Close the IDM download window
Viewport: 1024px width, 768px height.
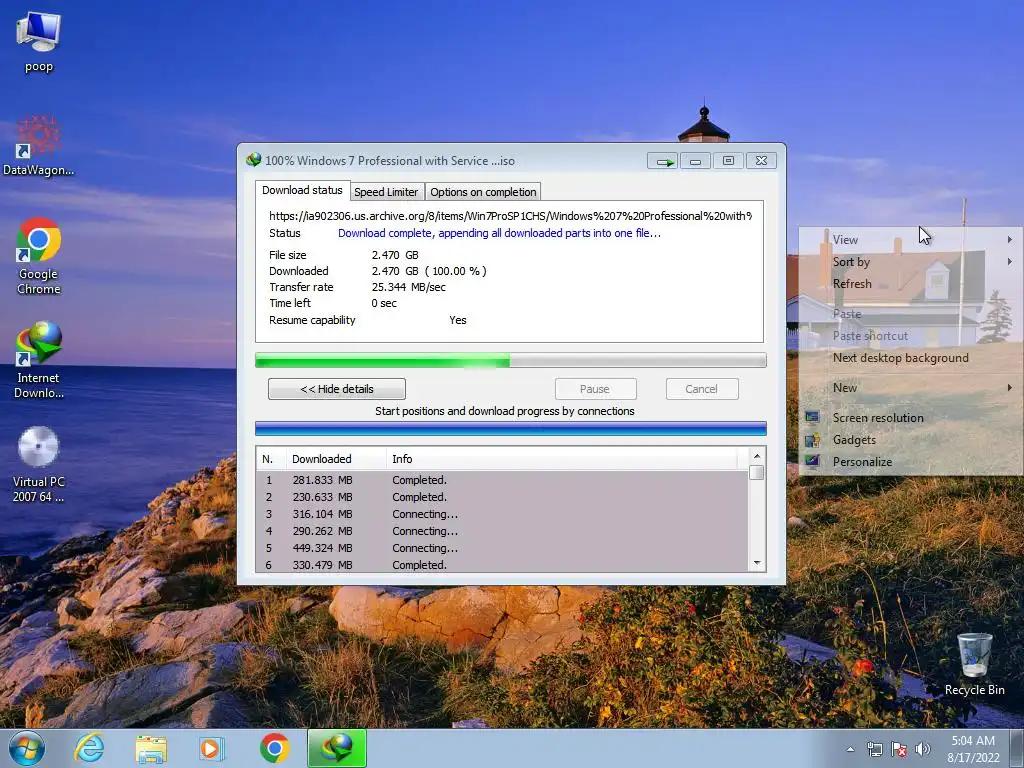761,161
